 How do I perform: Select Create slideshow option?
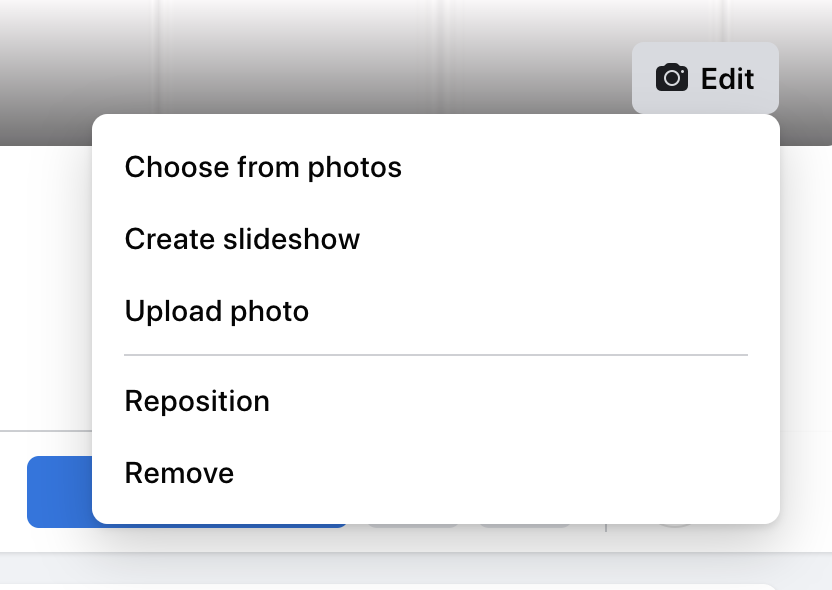(x=242, y=239)
